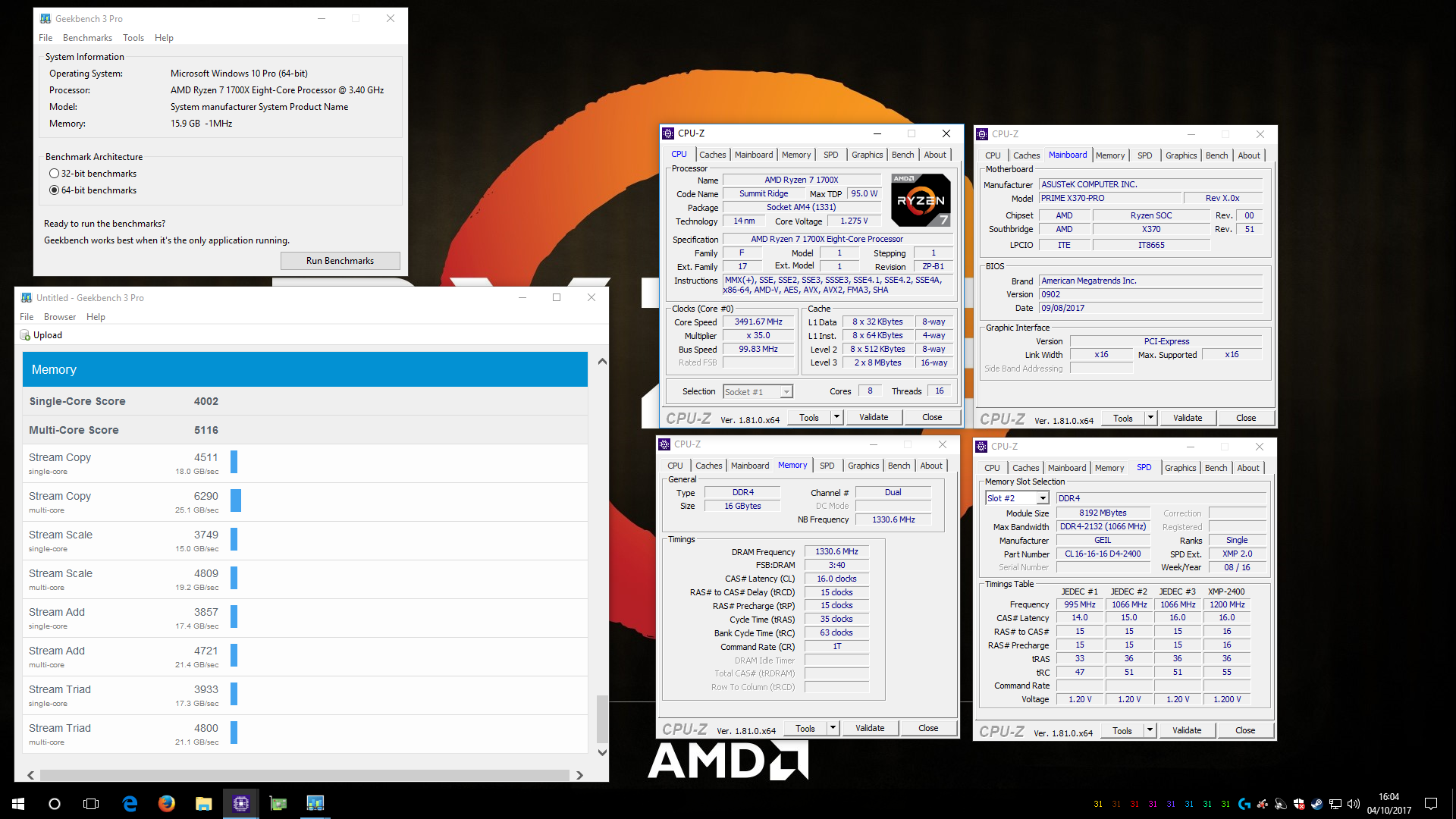Open the MSI Afterburner plane tray icon

(1262, 804)
